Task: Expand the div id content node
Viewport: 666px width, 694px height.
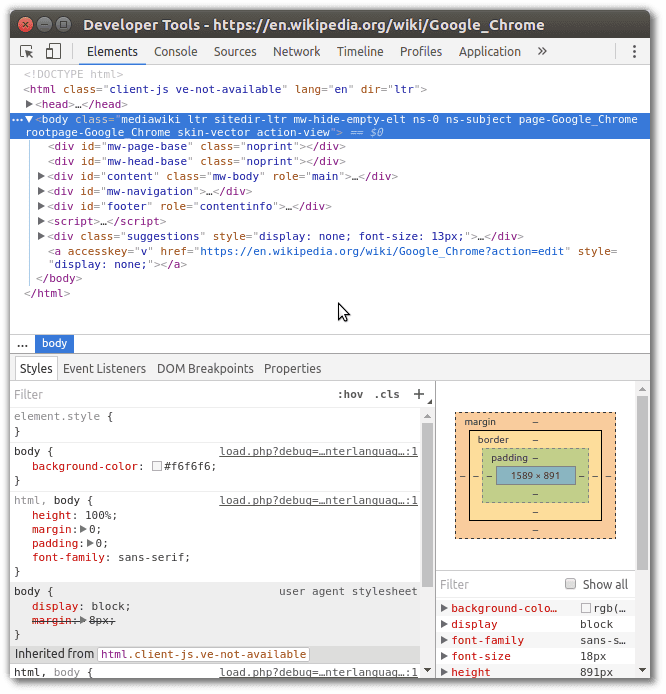Action: 41,176
